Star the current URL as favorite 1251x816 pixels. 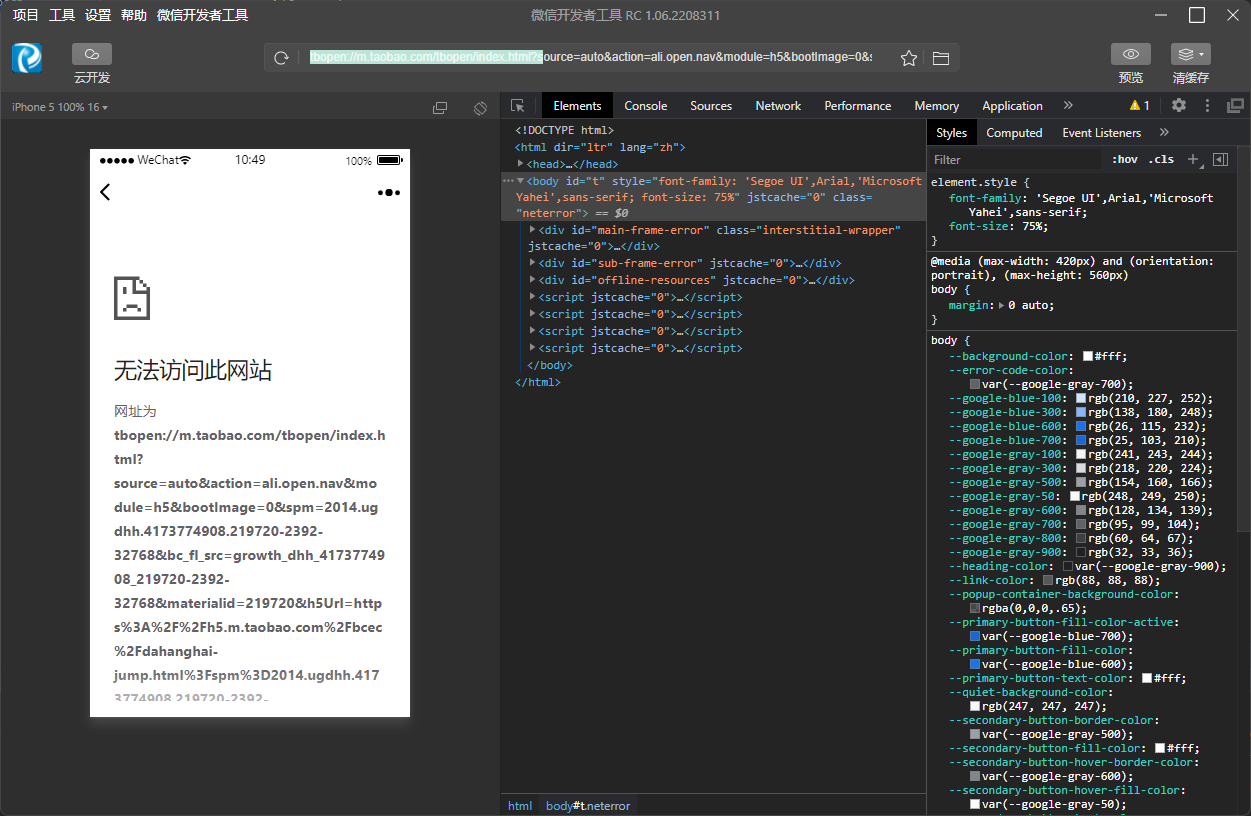[908, 58]
